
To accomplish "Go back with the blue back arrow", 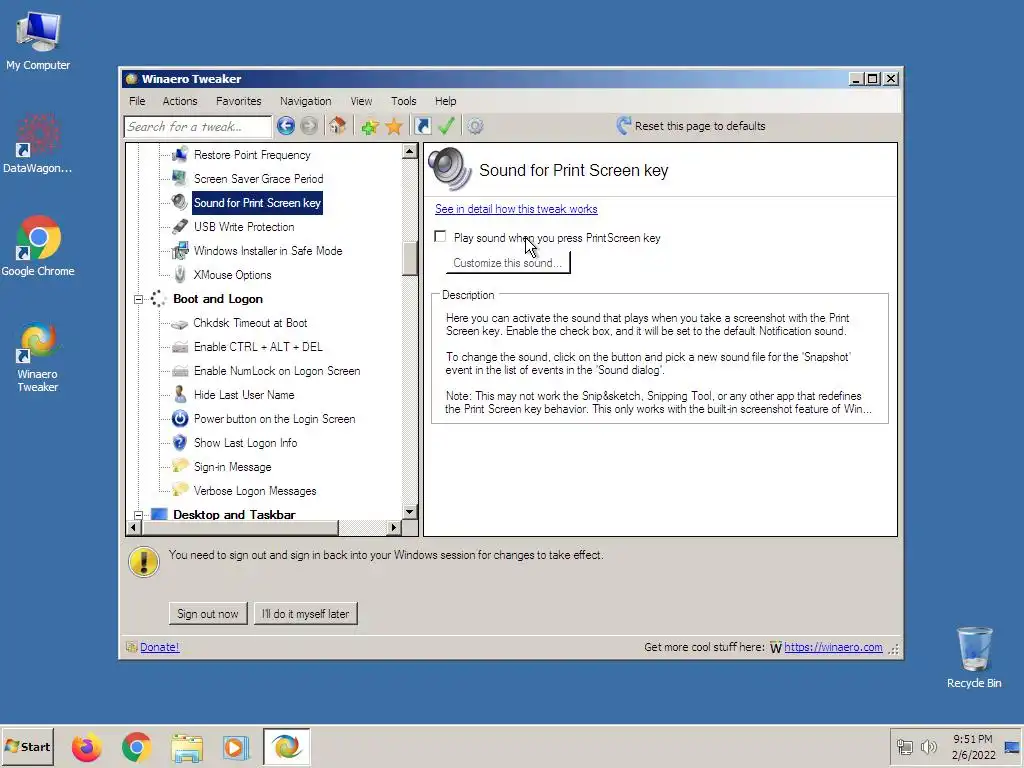I will pos(285,125).
